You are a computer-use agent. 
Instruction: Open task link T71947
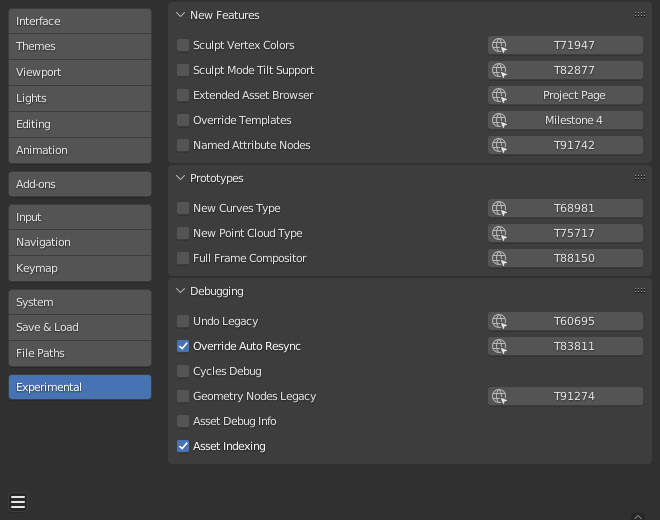tap(565, 45)
